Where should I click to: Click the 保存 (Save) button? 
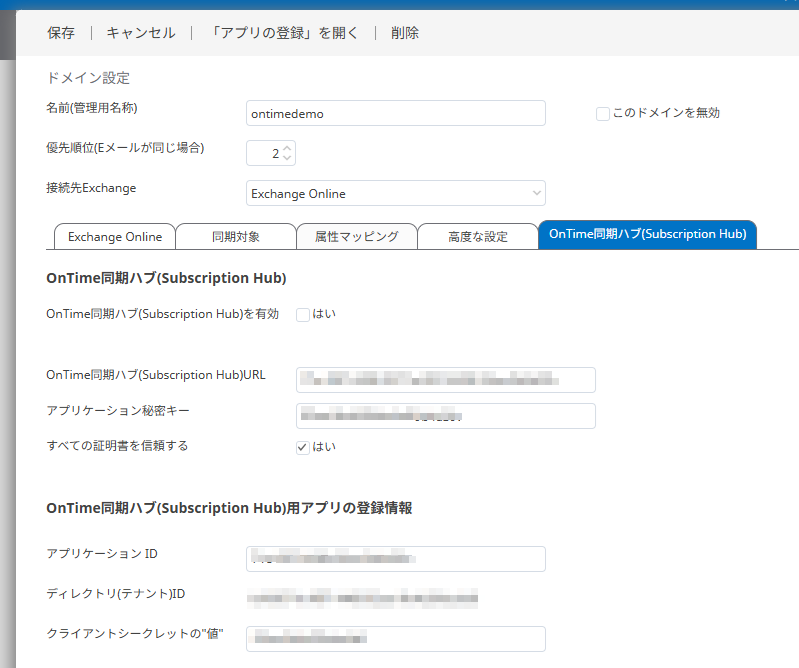(61, 33)
